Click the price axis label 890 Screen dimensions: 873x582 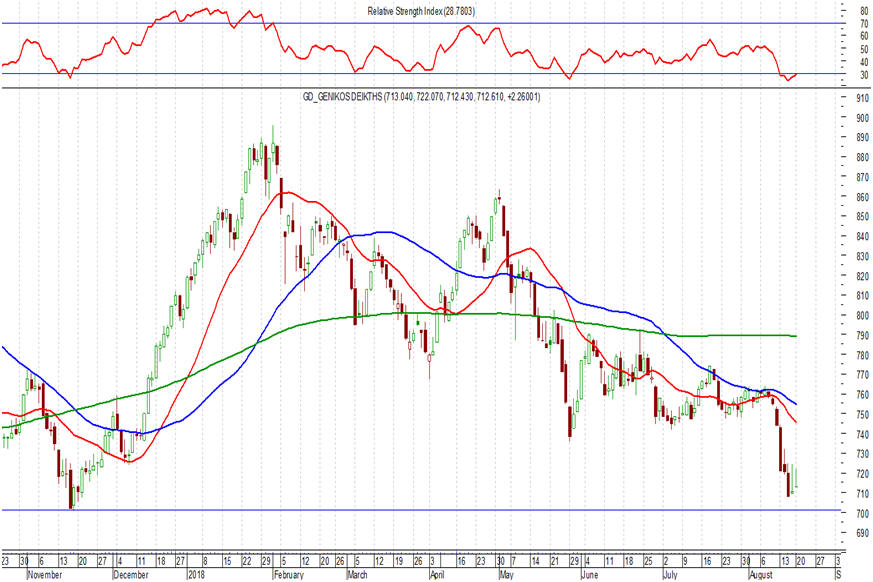862,138
